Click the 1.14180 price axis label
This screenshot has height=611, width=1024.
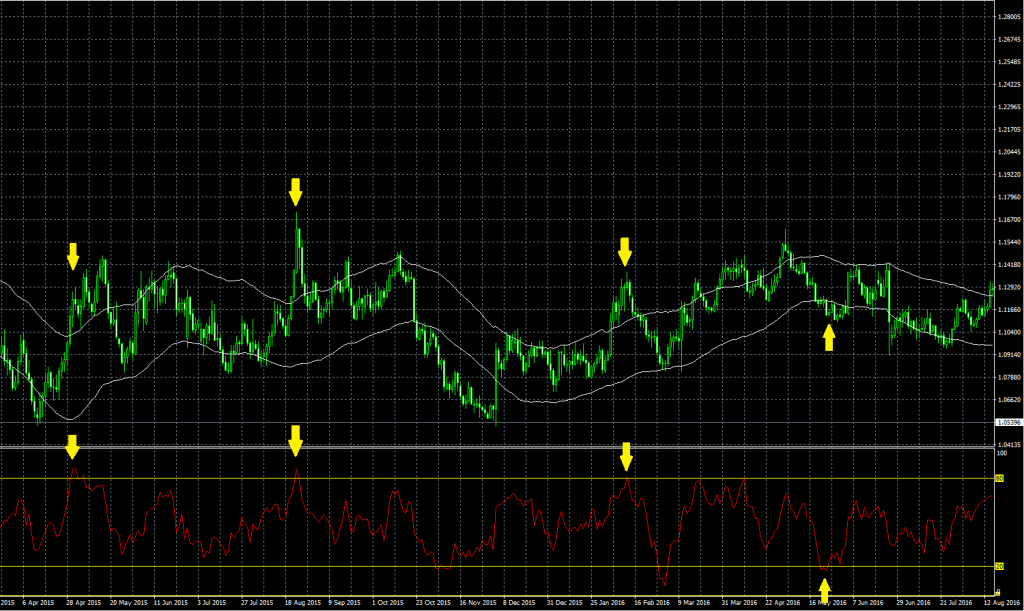point(1010,265)
